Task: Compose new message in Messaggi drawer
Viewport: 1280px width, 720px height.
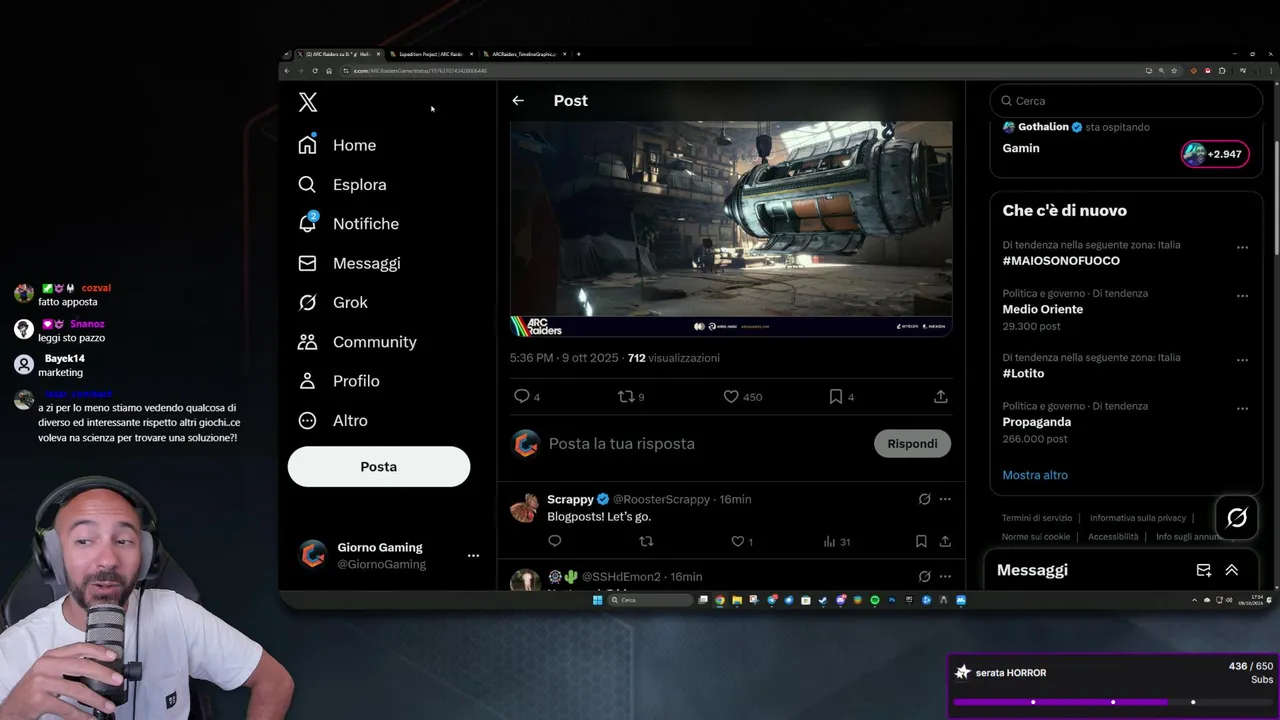Action: pyautogui.click(x=1204, y=570)
